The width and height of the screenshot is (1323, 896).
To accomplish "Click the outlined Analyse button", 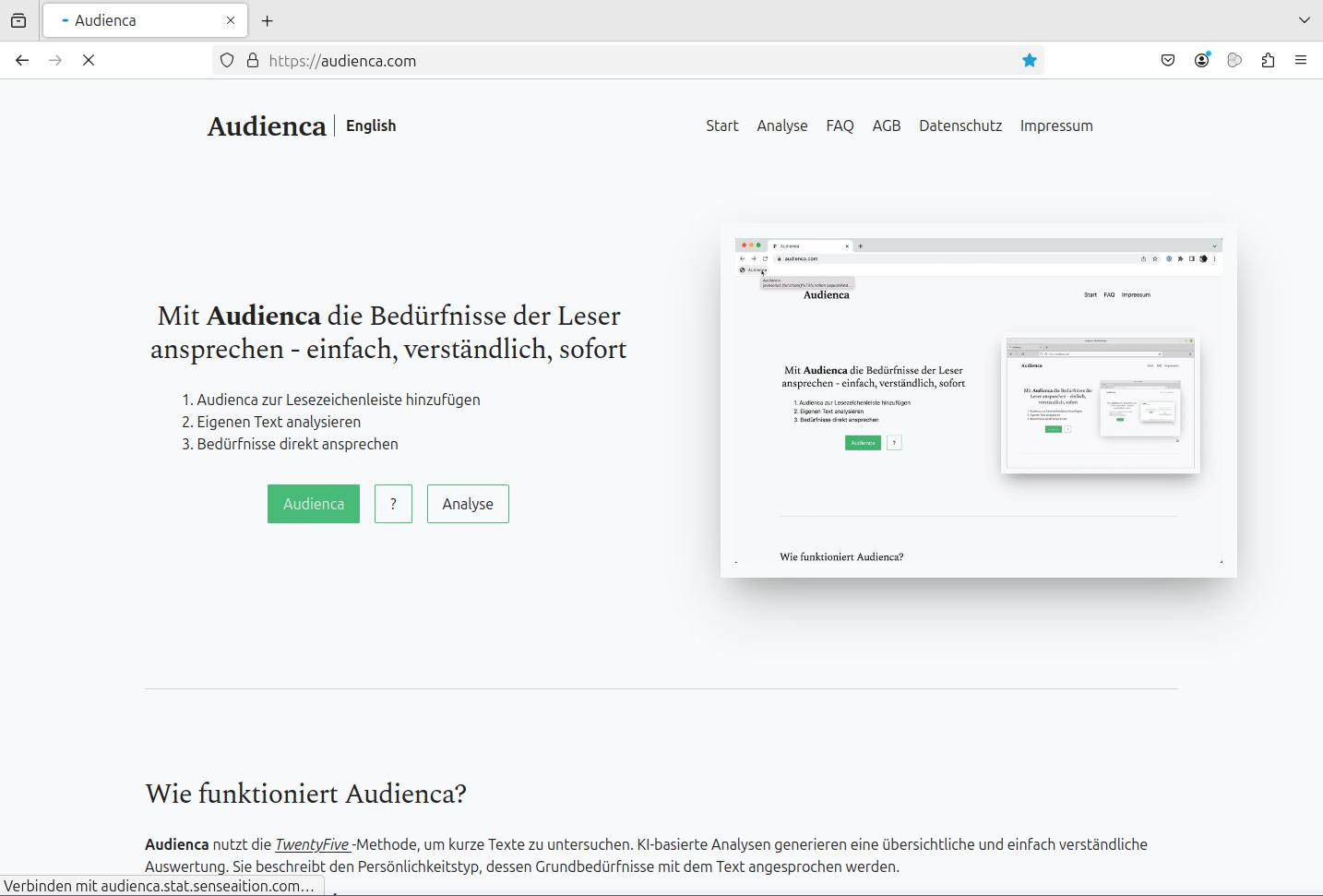I will point(468,504).
